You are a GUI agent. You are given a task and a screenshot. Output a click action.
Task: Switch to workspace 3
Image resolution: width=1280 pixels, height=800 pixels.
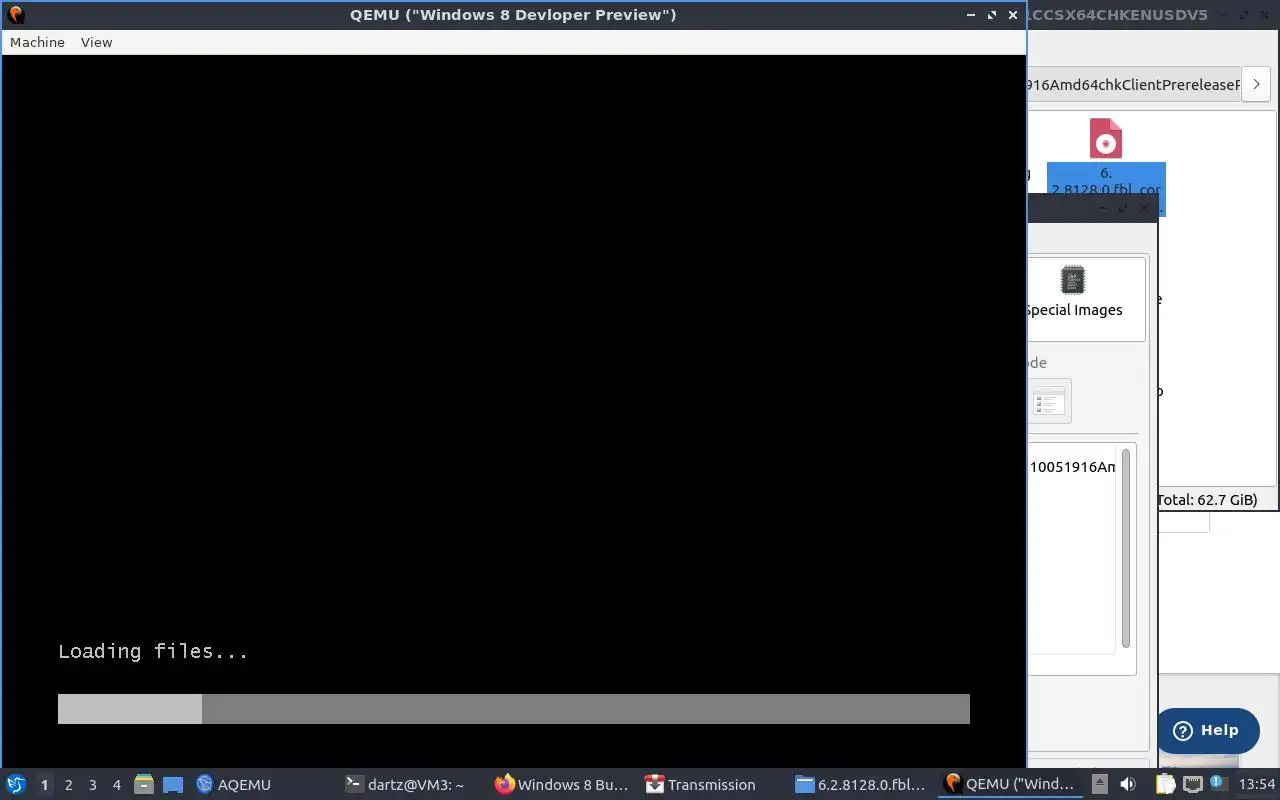pyautogui.click(x=92, y=785)
